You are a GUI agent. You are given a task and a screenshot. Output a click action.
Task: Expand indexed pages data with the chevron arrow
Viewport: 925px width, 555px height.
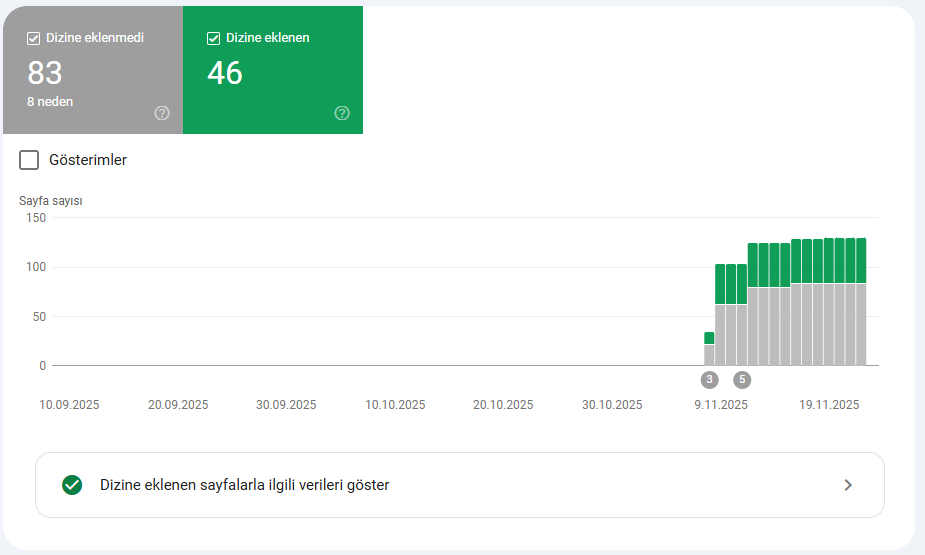click(848, 485)
